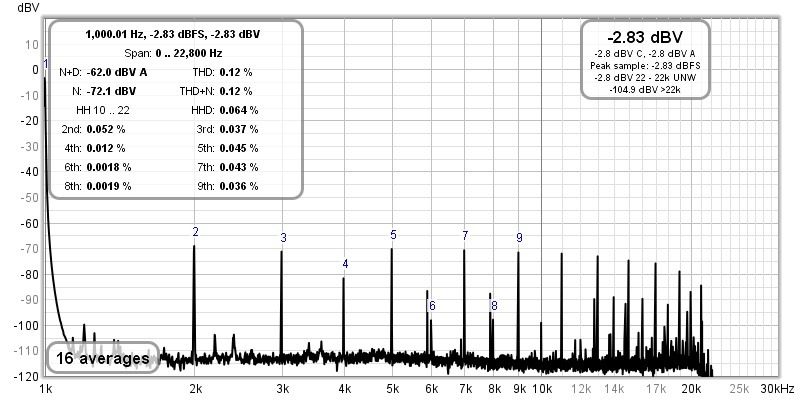This screenshot has width=800, height=400.
Task: Click the 1k frequency axis label
Action: click(x=46, y=388)
